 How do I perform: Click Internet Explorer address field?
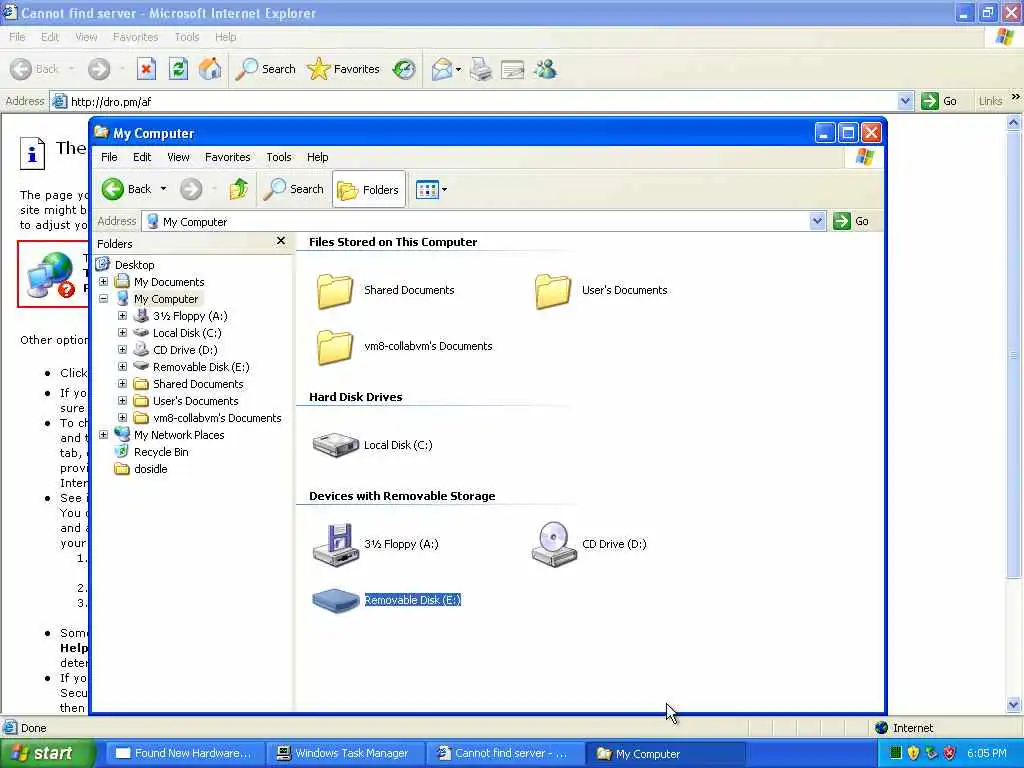474,102
